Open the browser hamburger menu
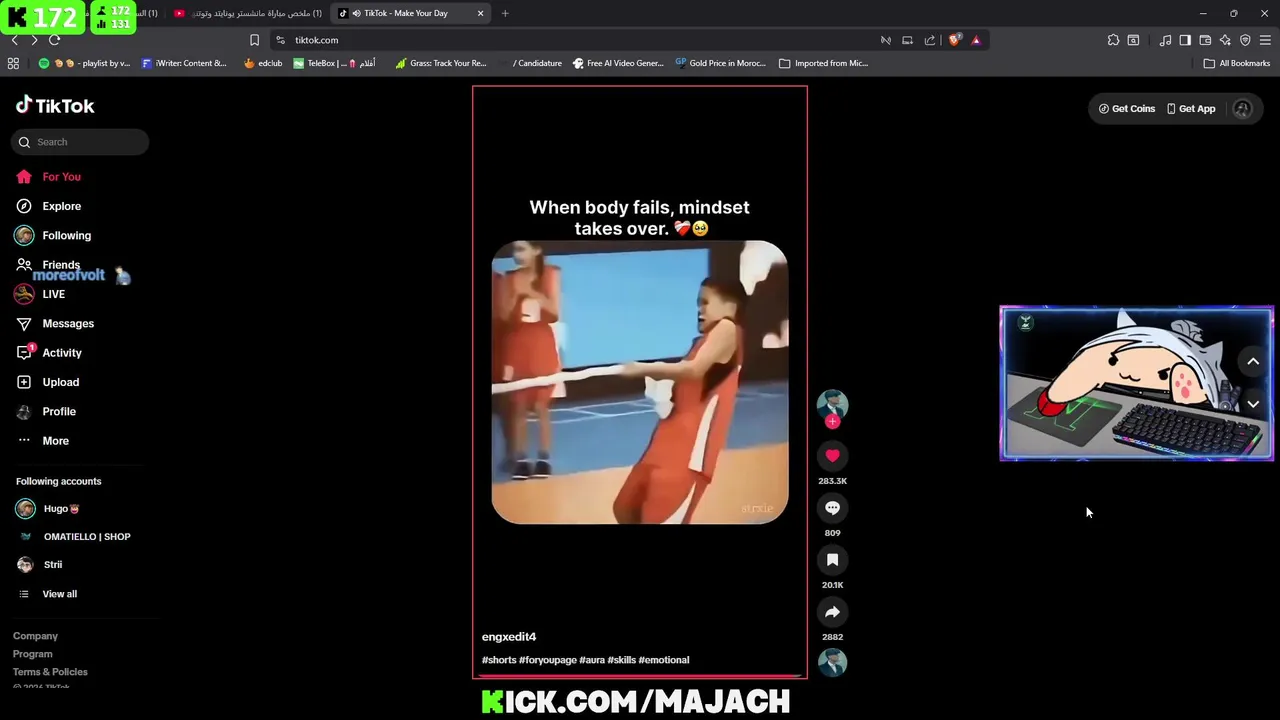 1265,40
